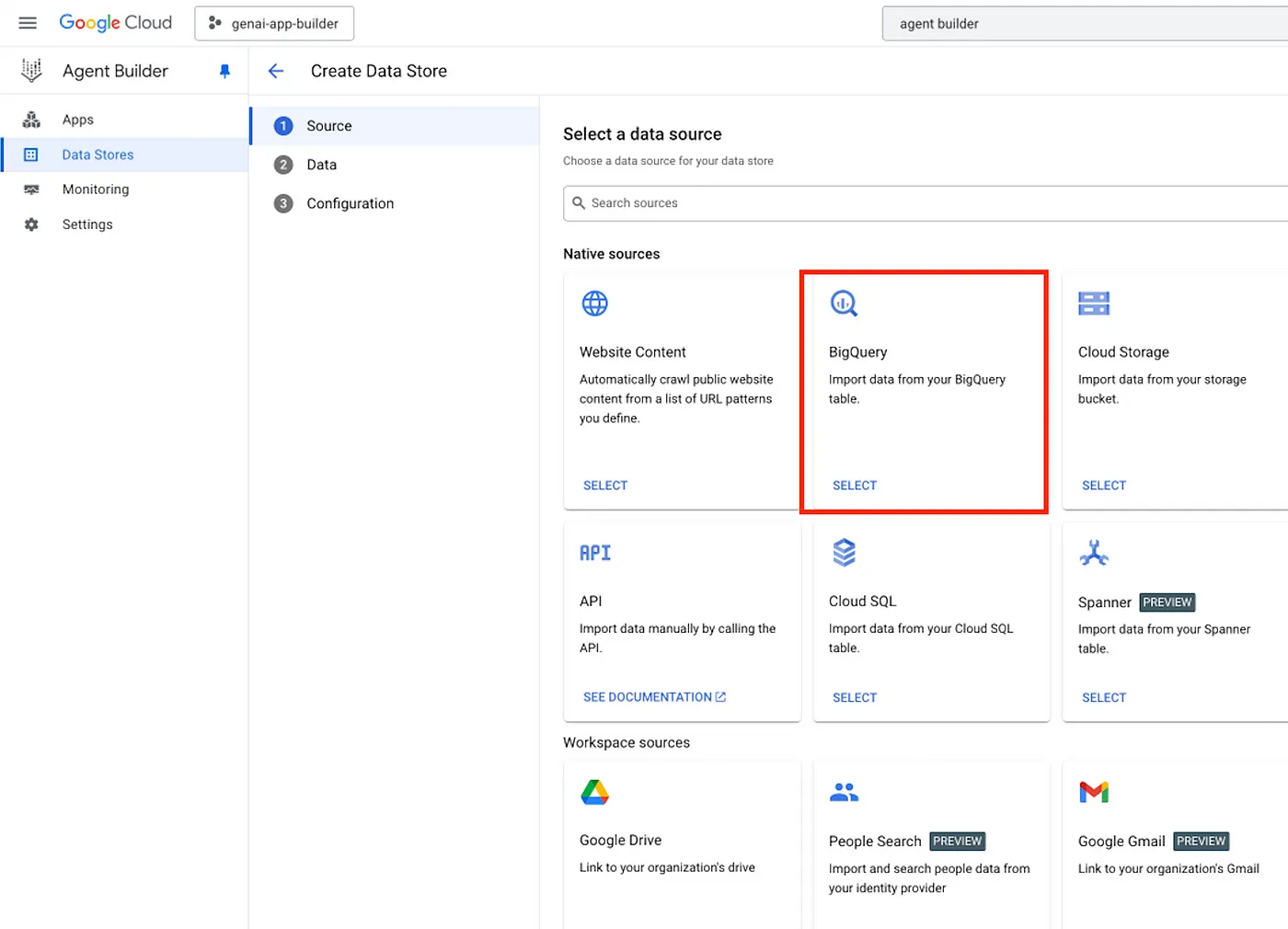Open the genai-app-builder project selector
Screen dimensions: 1288x929
274,24
